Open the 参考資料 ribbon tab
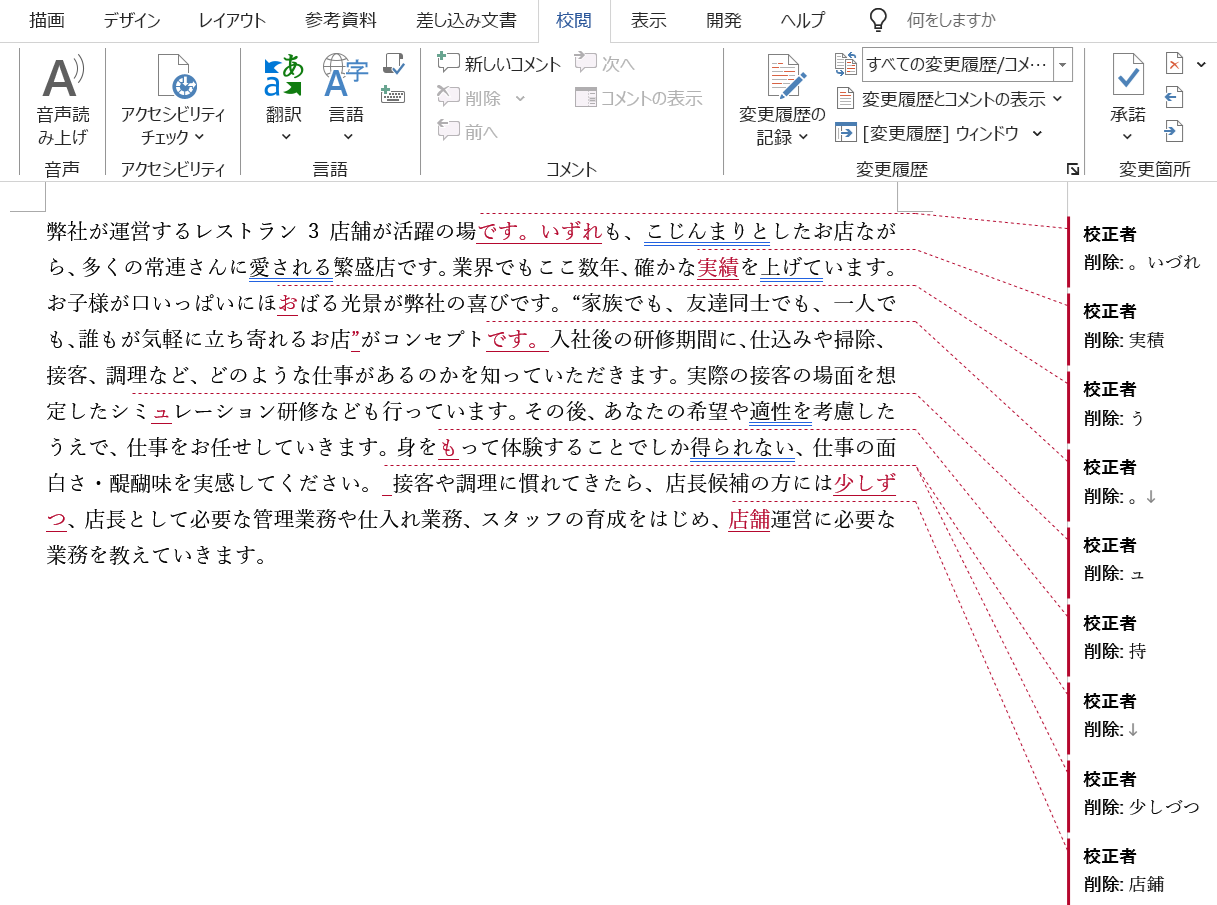This screenshot has width=1217, height=905. (x=341, y=21)
